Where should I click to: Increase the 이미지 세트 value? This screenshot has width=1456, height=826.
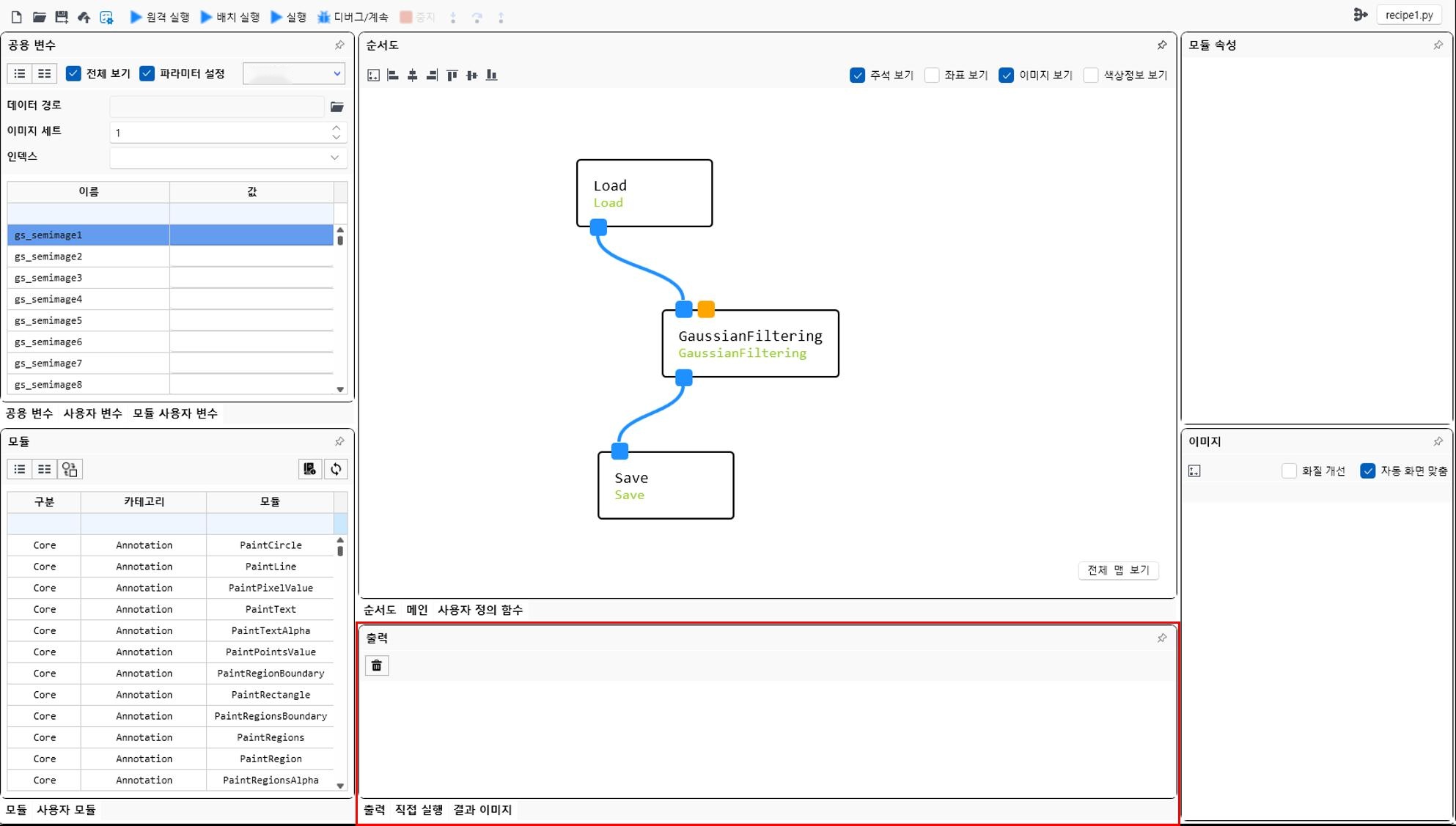coord(337,128)
